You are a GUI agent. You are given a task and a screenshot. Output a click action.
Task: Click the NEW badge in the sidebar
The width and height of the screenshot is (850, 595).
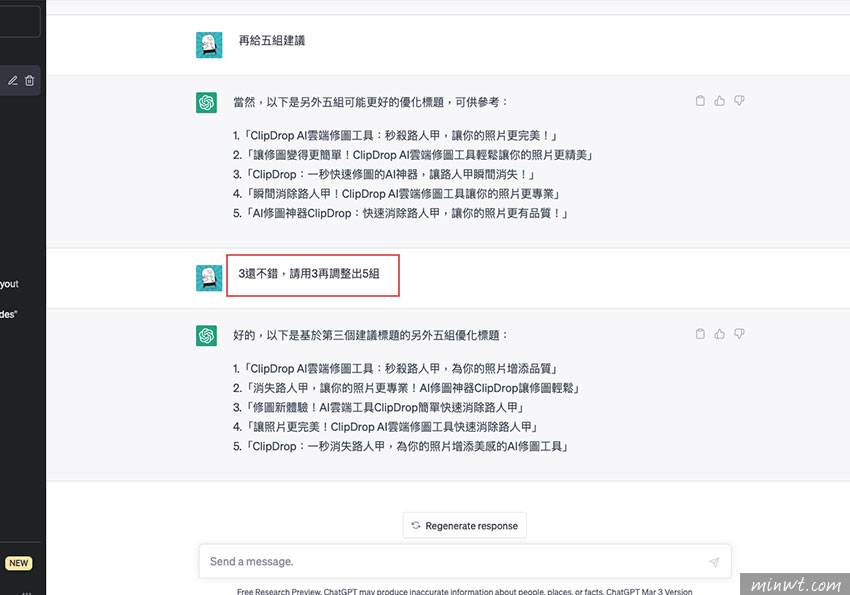point(18,564)
